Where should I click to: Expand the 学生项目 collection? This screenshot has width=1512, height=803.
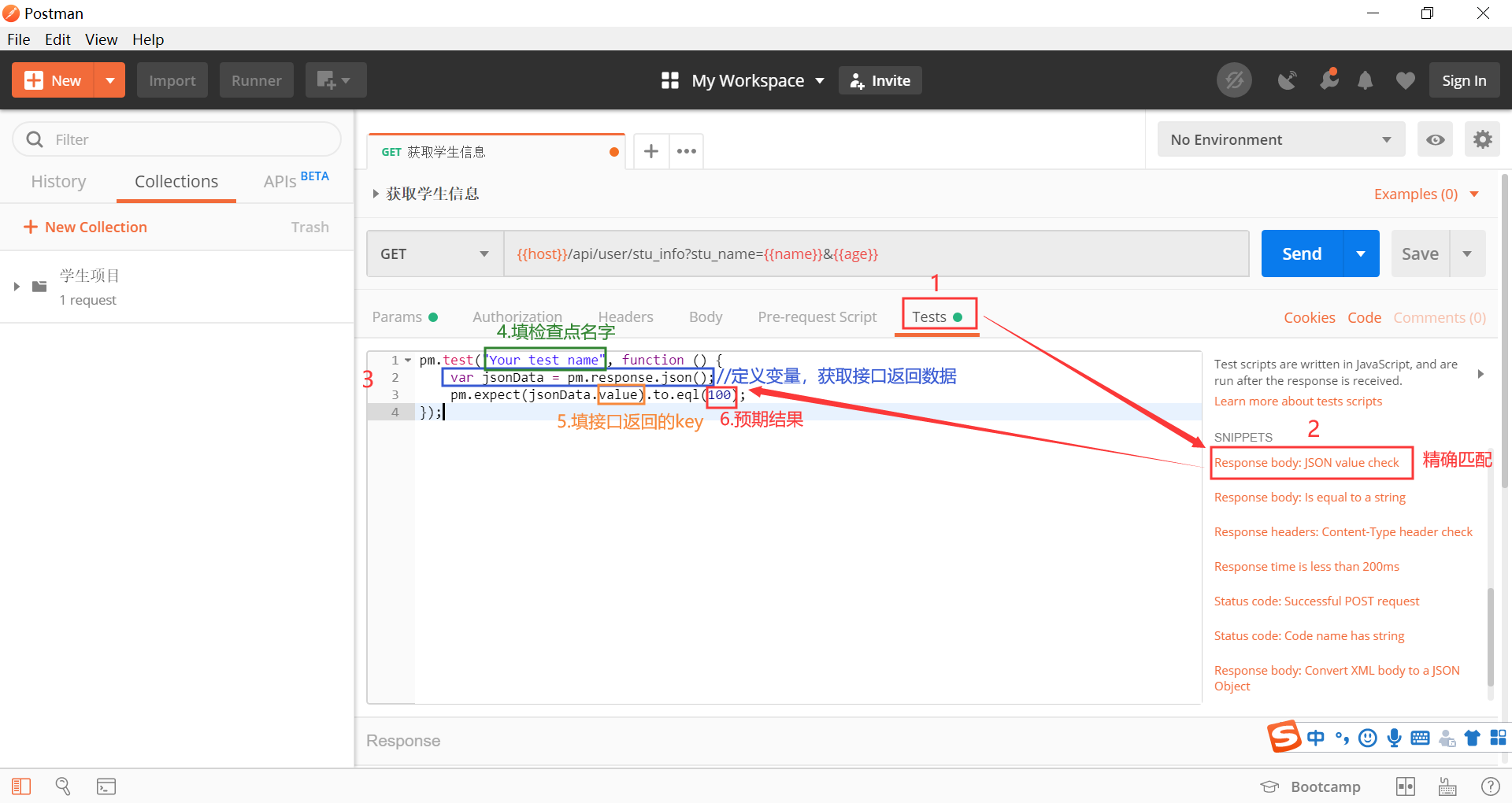[x=17, y=287]
